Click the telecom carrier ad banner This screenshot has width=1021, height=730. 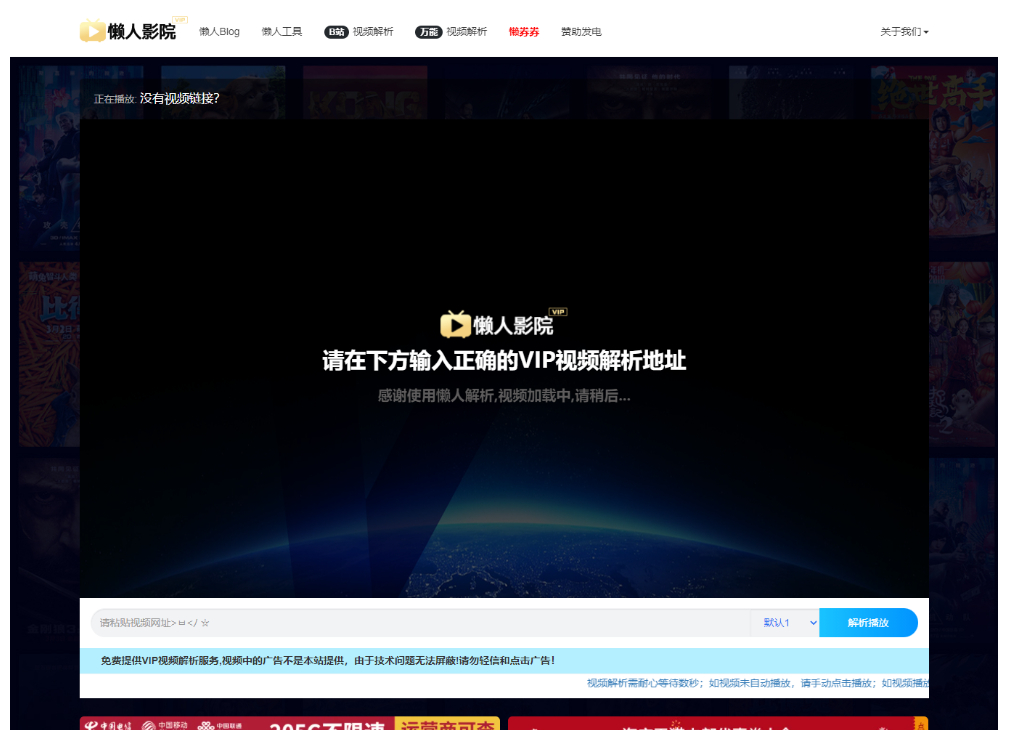coord(290,723)
